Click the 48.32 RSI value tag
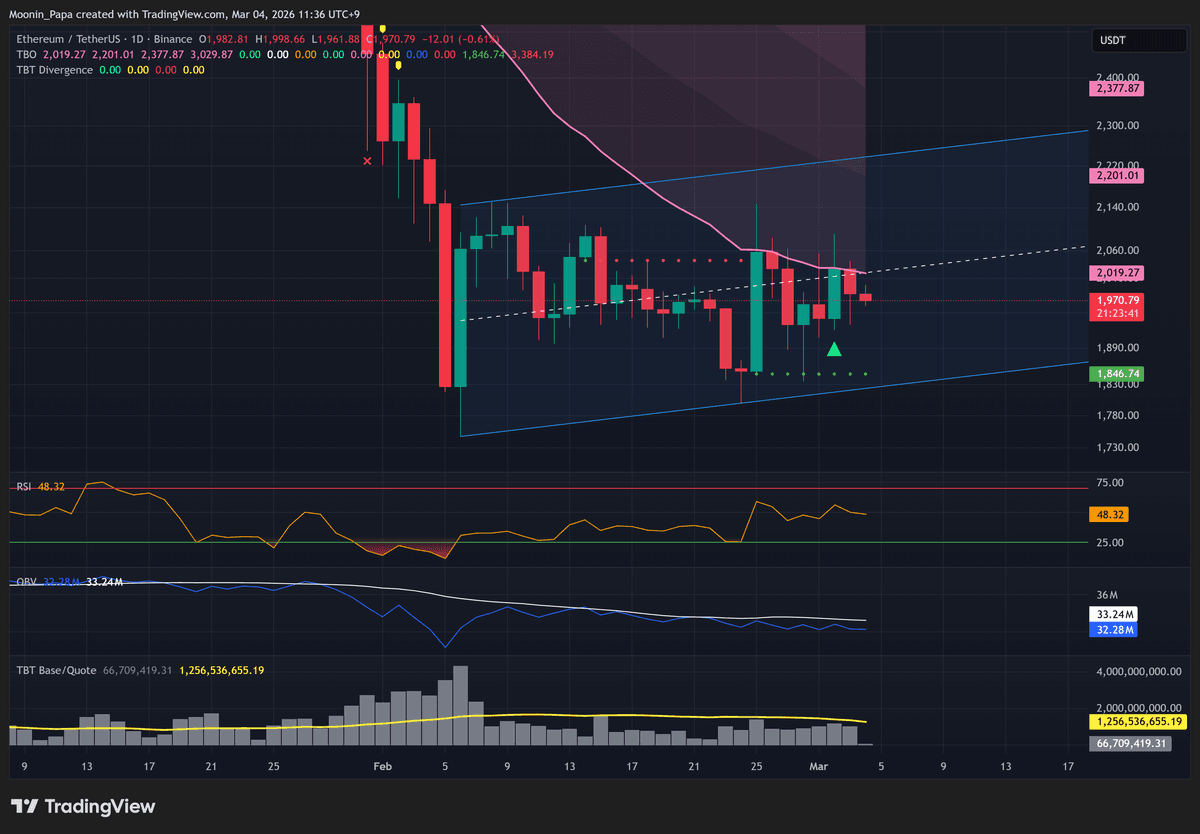This screenshot has height=834, width=1200. [1108, 514]
